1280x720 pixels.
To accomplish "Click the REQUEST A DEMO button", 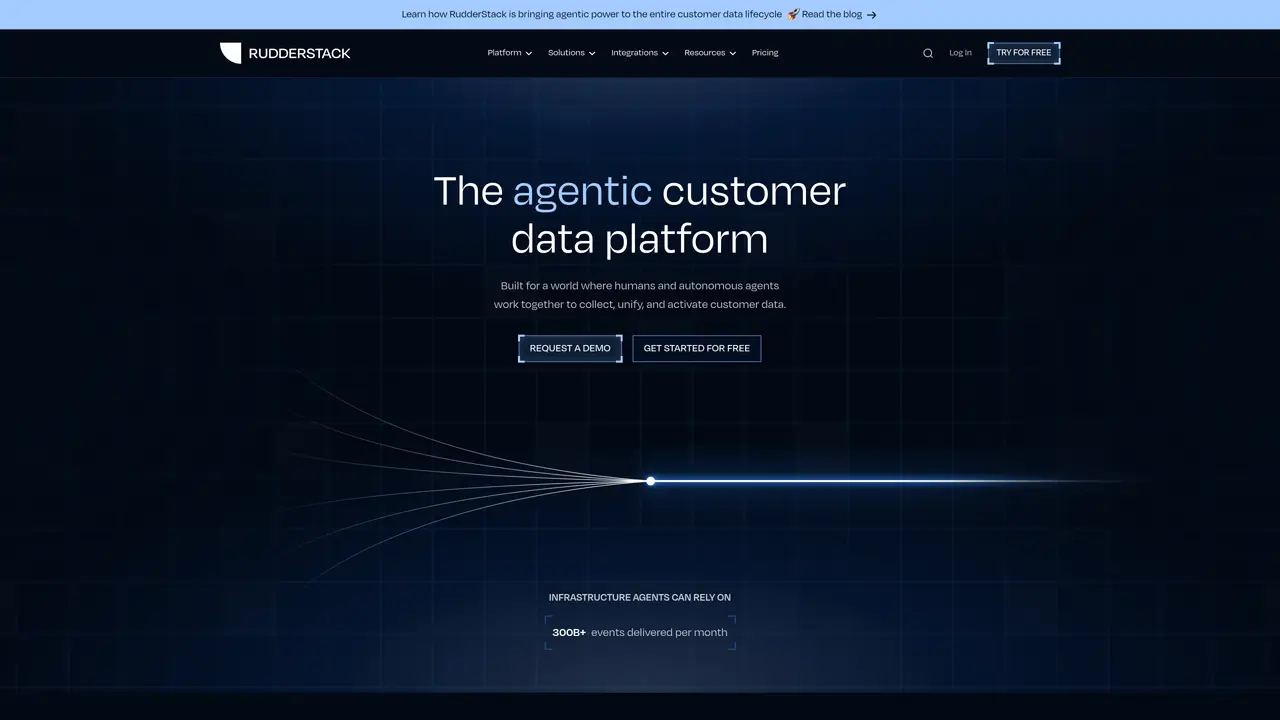I will point(570,348).
